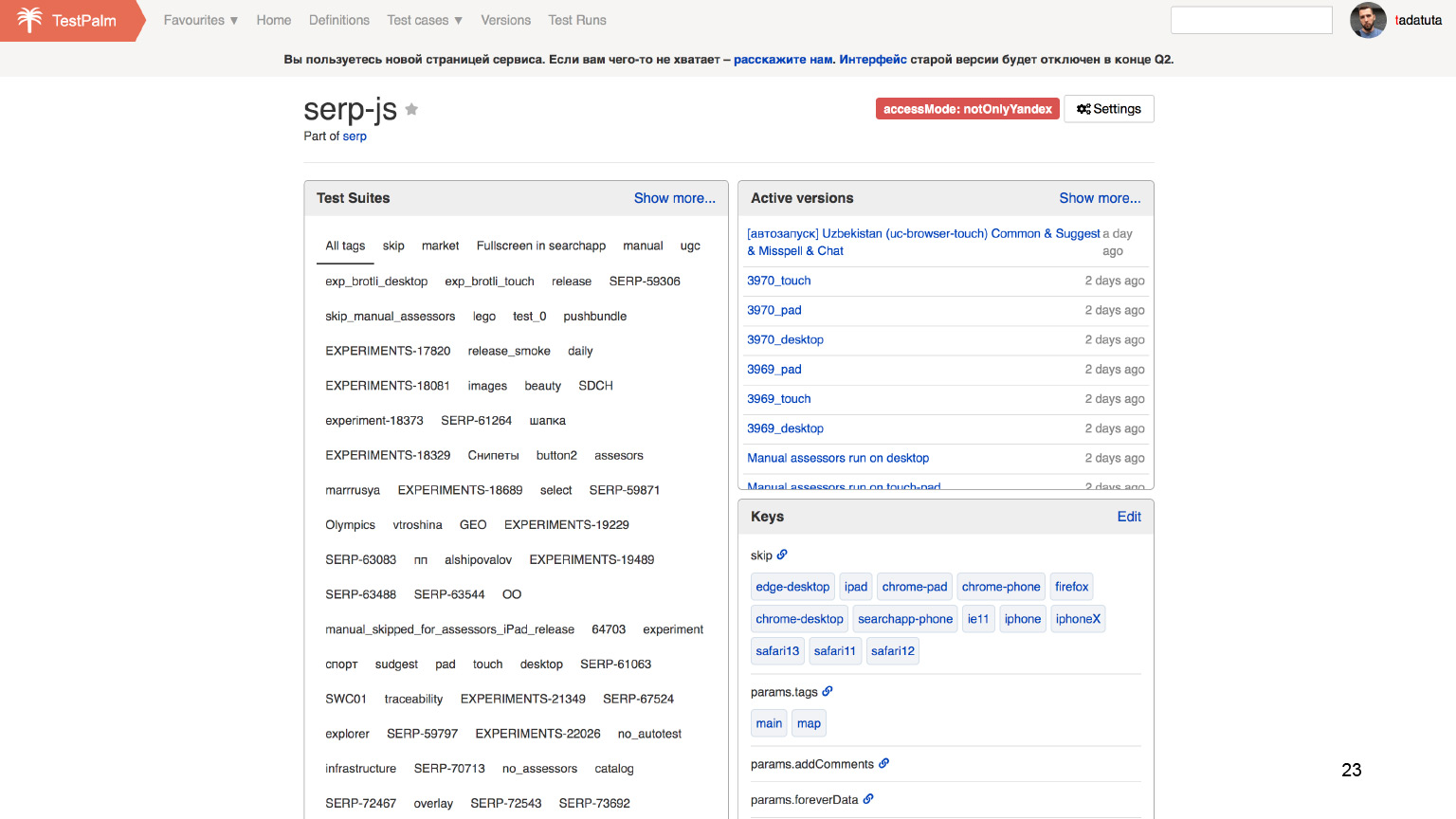
Task: Filter by Fullscreen in searchapp tag
Action: tap(541, 246)
